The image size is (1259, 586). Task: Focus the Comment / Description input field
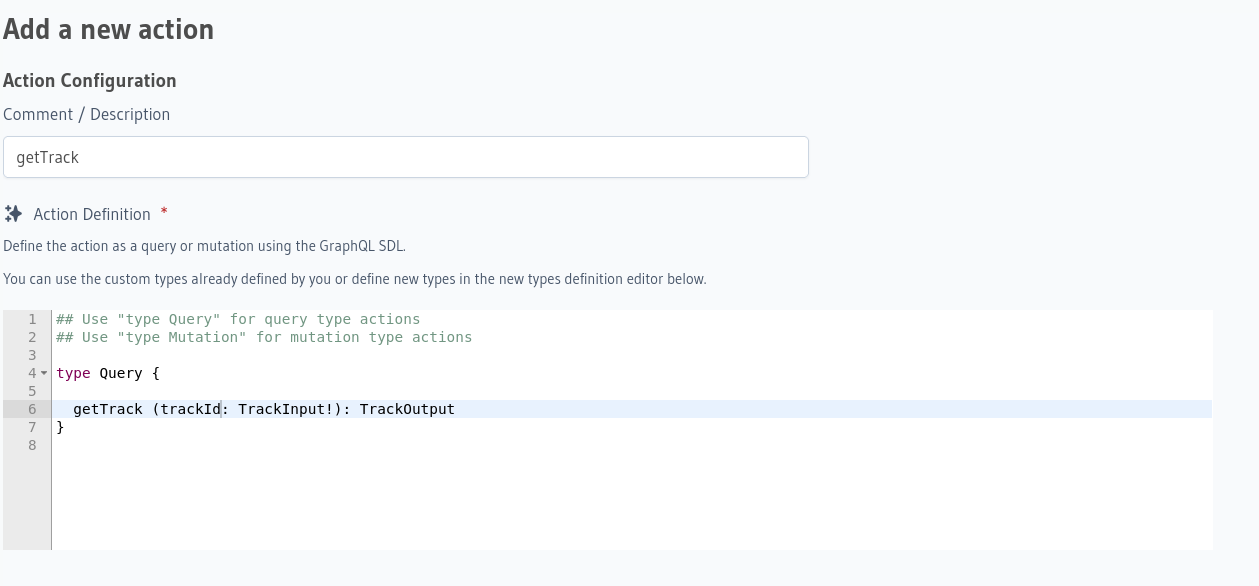405,158
